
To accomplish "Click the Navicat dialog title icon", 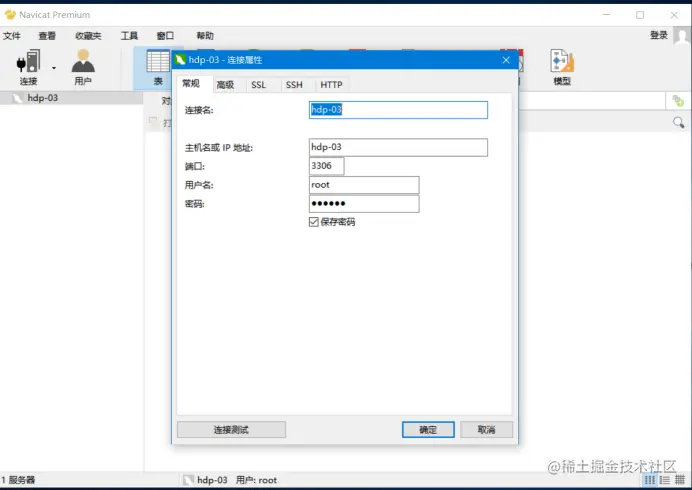I will [180, 60].
